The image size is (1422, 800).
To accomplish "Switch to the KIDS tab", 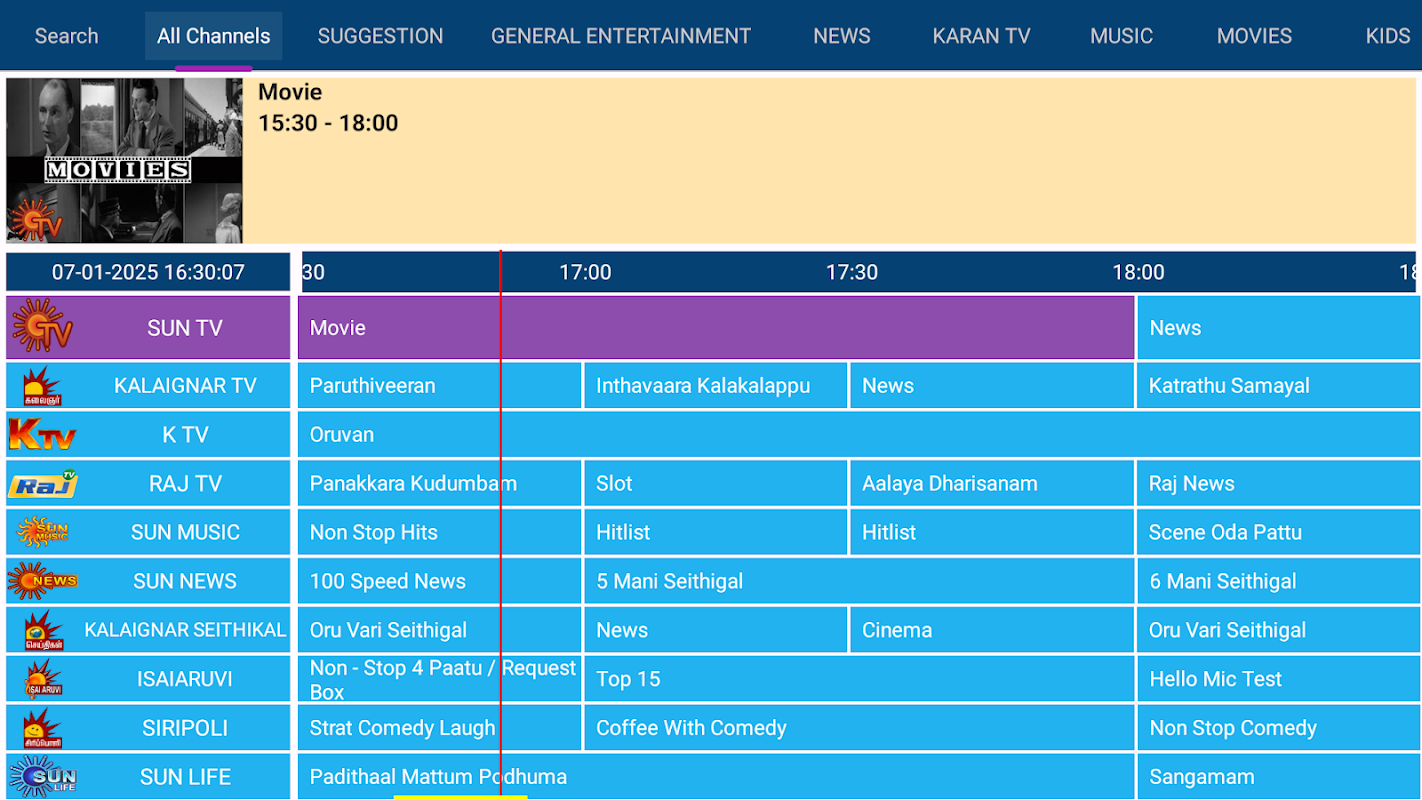I will [x=1388, y=36].
